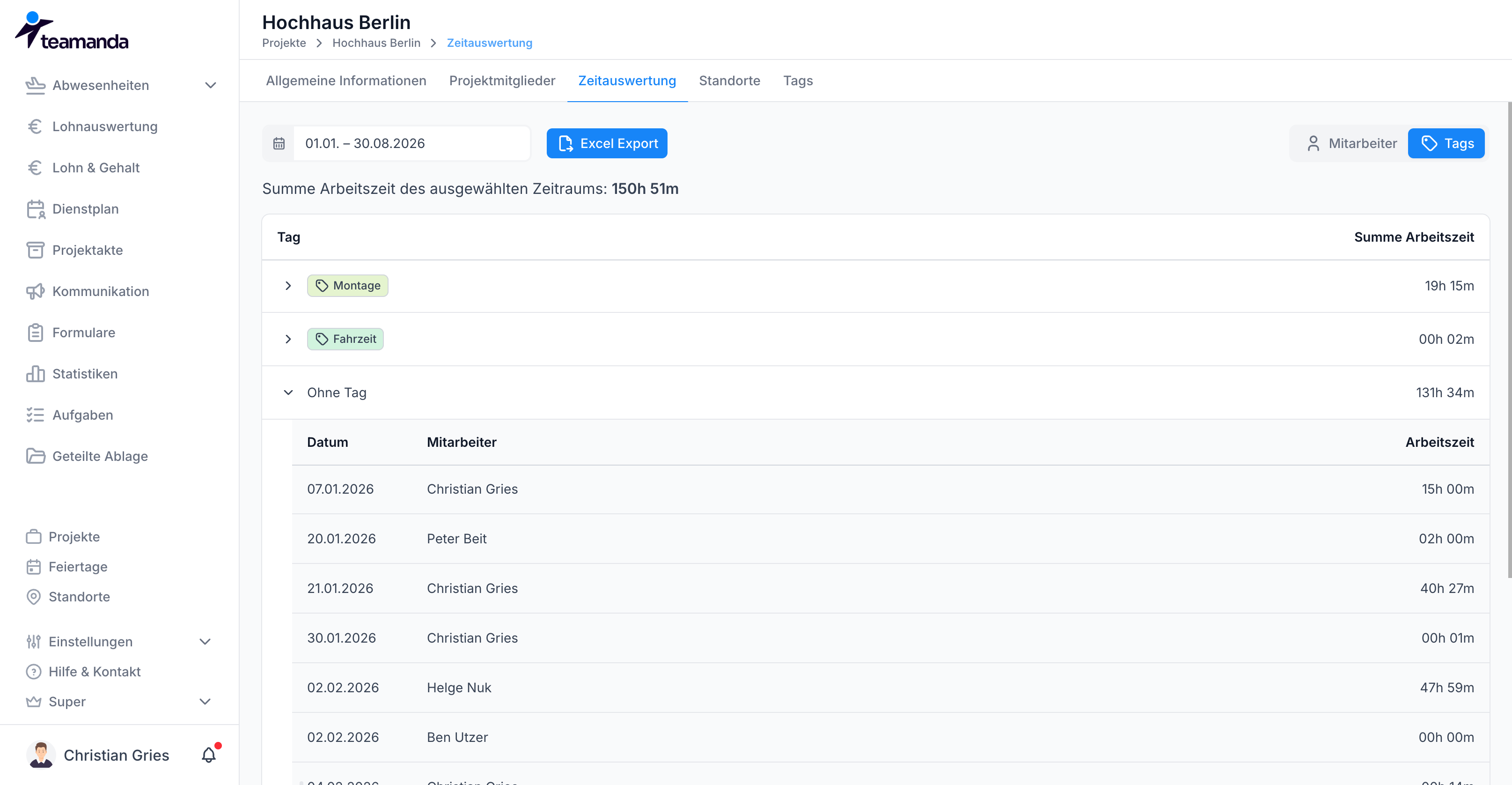Expand the Super menu chevron
This screenshot has height=785, width=1512.
(205, 702)
